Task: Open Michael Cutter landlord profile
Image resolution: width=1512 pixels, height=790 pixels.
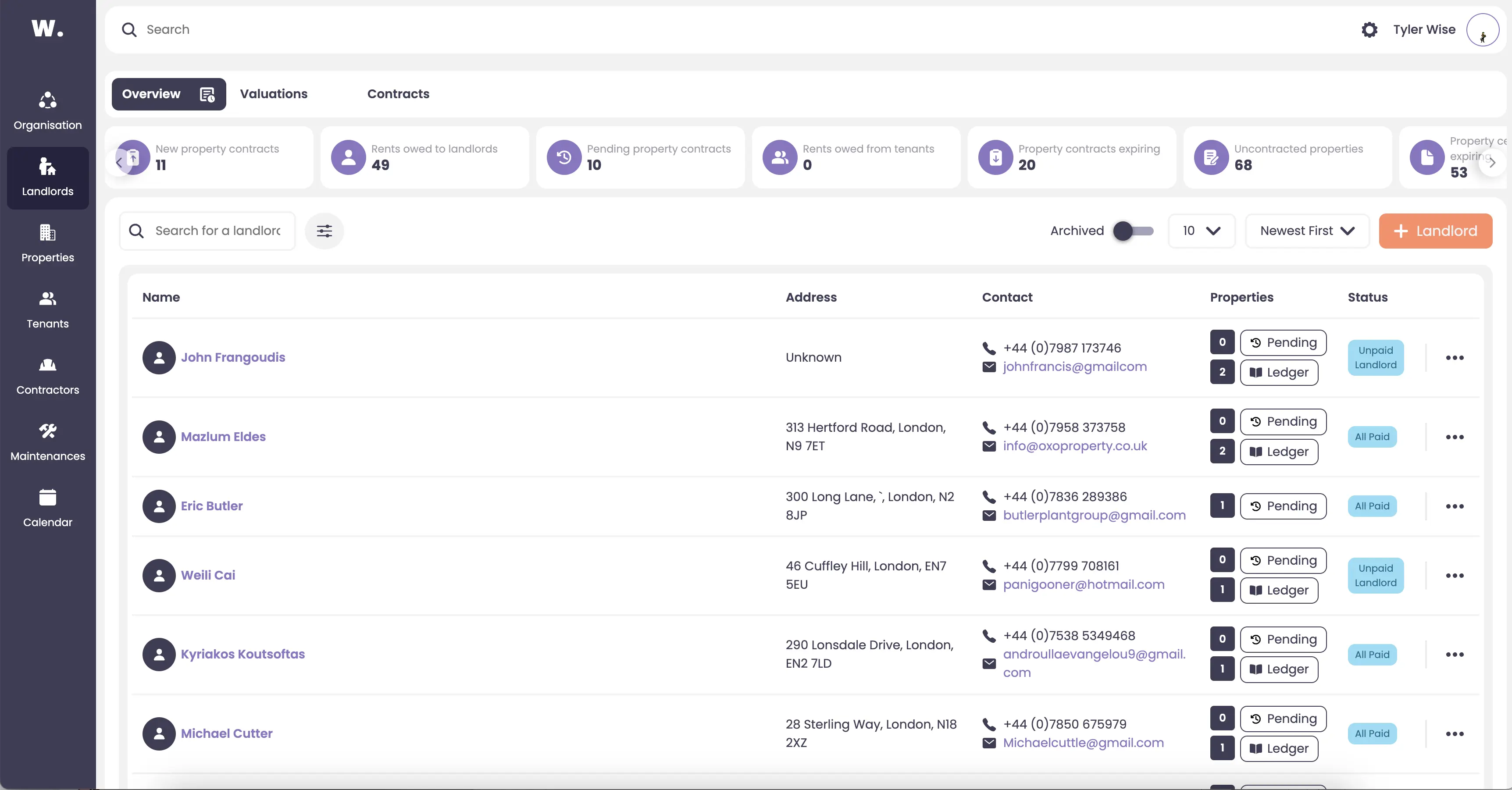Action: pyautogui.click(x=227, y=733)
